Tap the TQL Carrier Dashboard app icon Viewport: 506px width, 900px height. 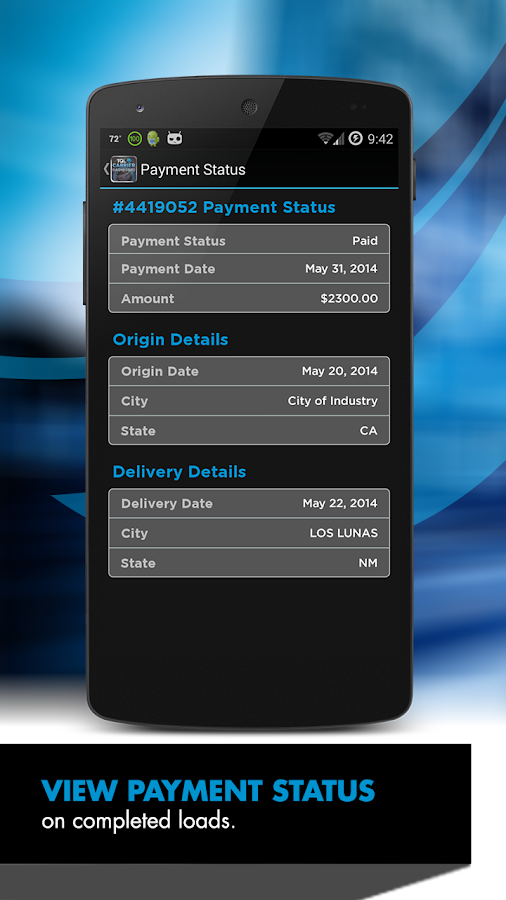tap(123, 169)
